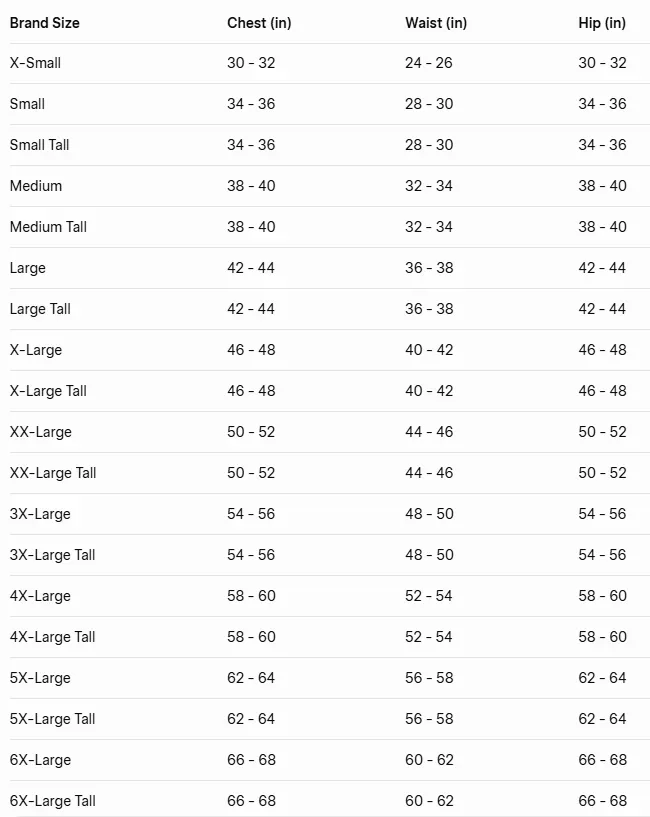The width and height of the screenshot is (650, 817).
Task: Select the Small Tall size label
Action: (x=40, y=145)
